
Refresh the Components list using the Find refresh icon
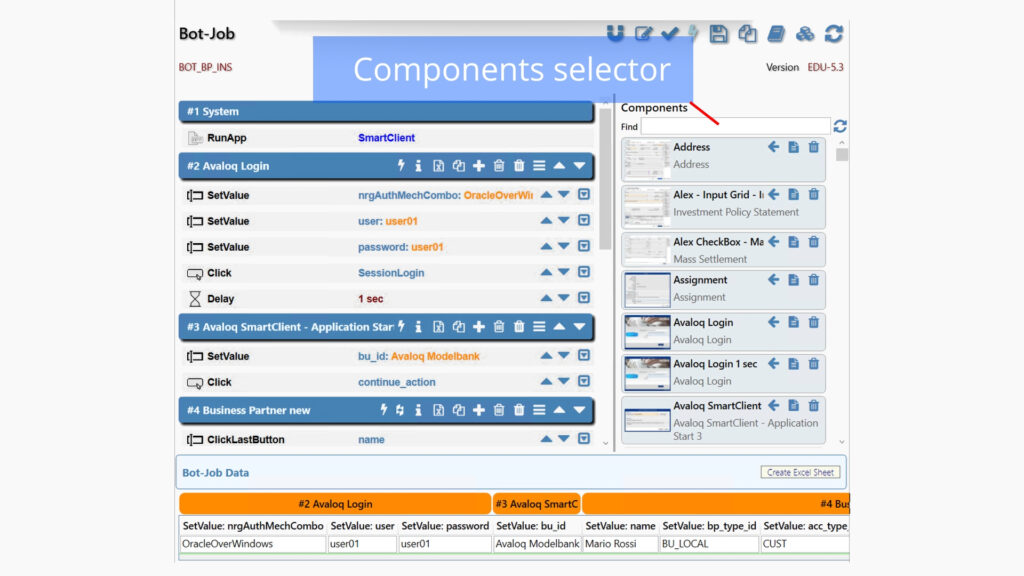(840, 126)
